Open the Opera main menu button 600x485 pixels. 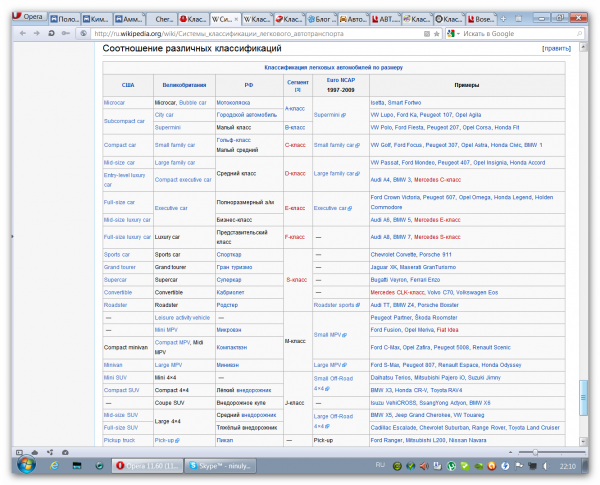pyautogui.click(x=29, y=17)
